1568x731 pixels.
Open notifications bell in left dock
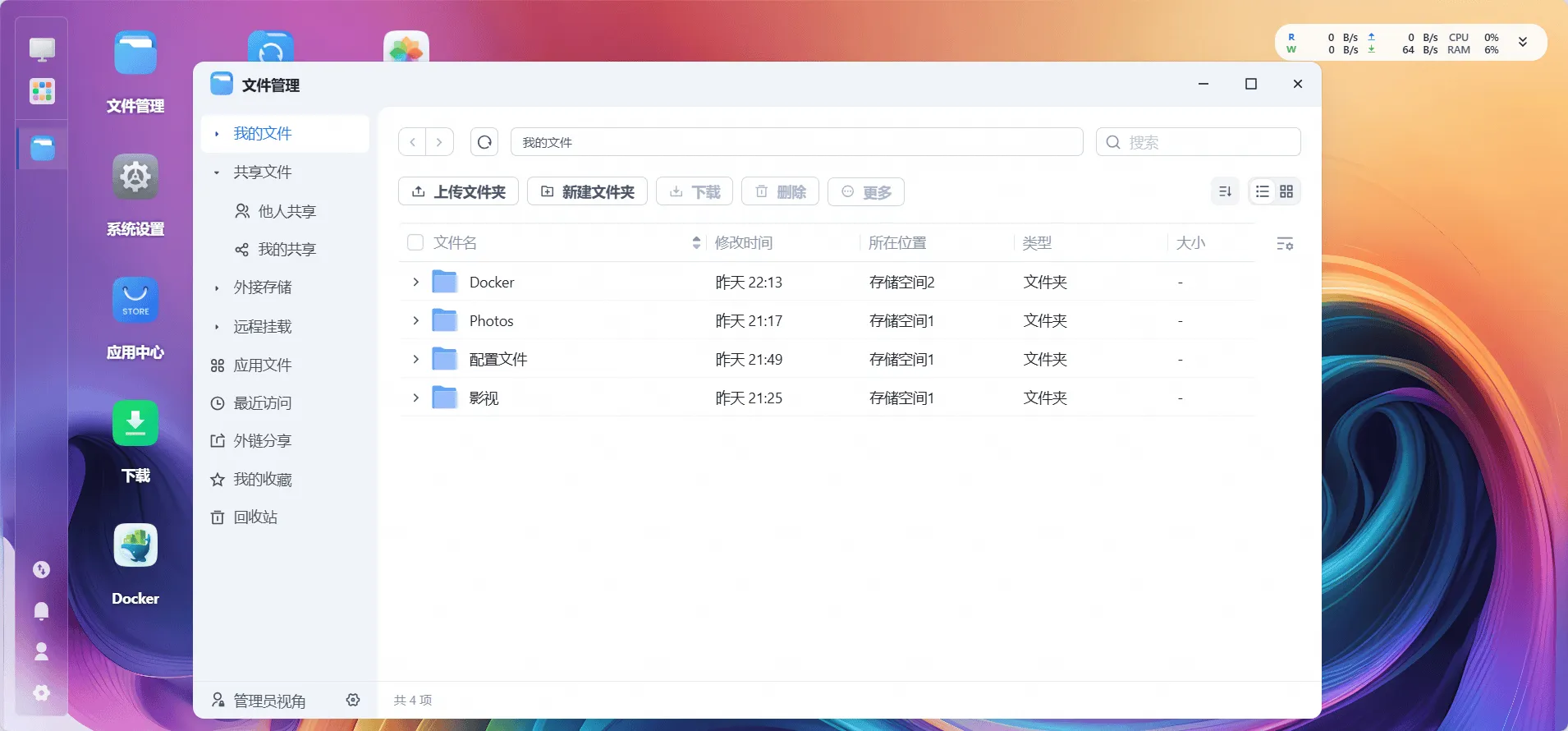(x=41, y=610)
